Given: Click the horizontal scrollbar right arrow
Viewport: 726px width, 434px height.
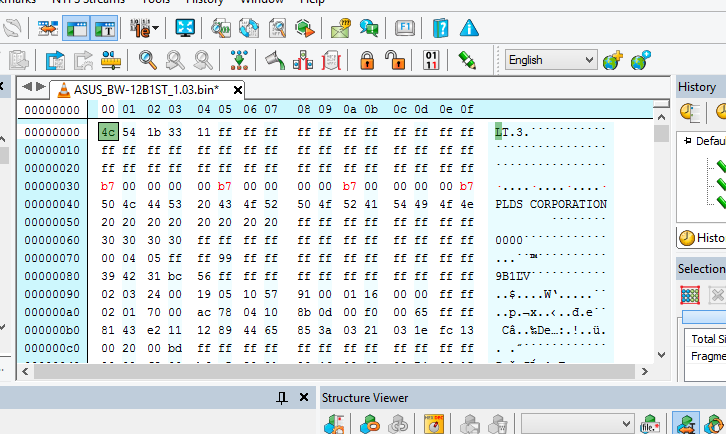Looking at the screenshot, I should pyautogui.click(x=644, y=371).
